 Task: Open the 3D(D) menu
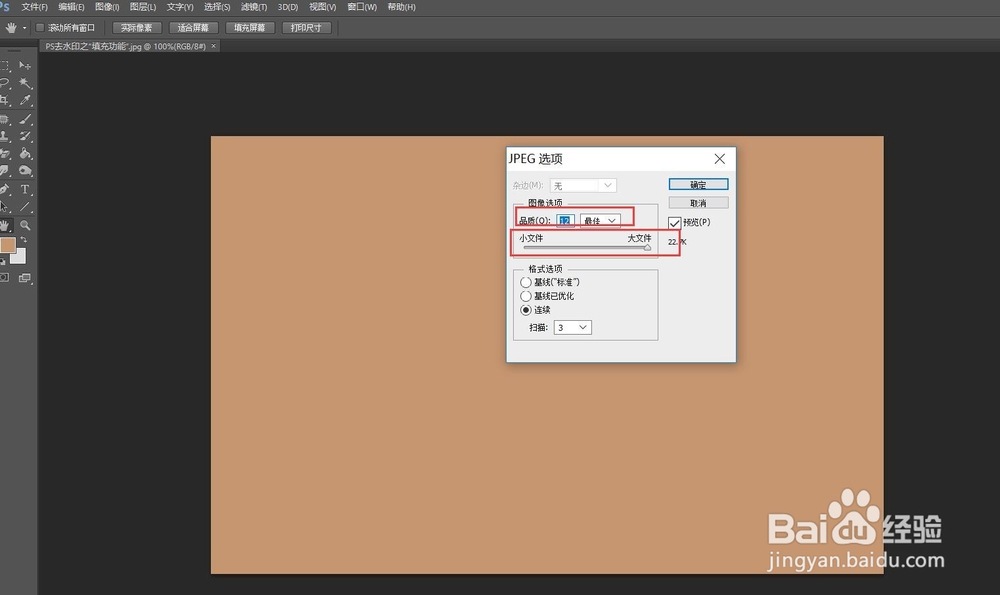coord(288,7)
